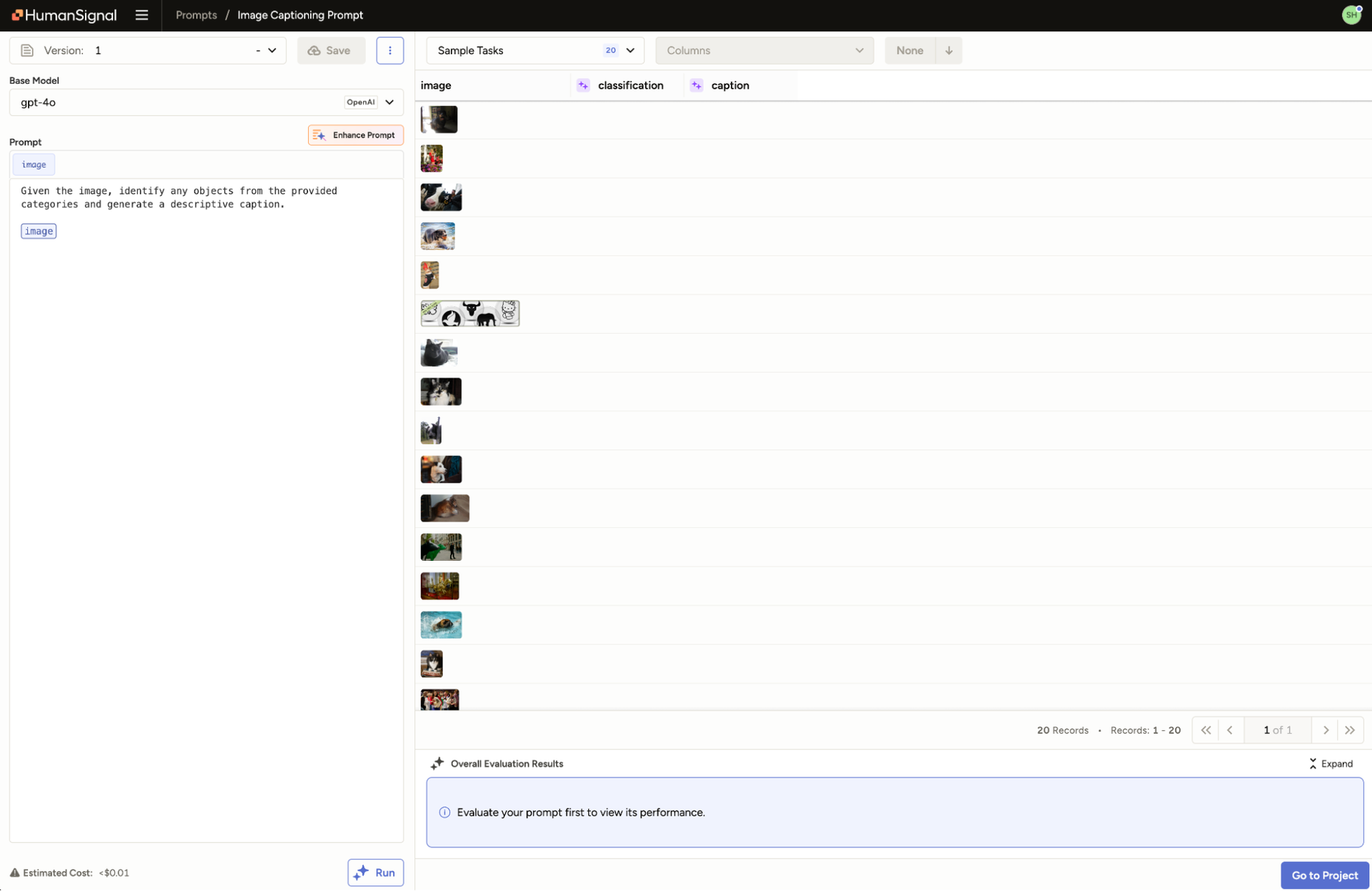
Task: Click the version notes document icon
Action: 26,51
